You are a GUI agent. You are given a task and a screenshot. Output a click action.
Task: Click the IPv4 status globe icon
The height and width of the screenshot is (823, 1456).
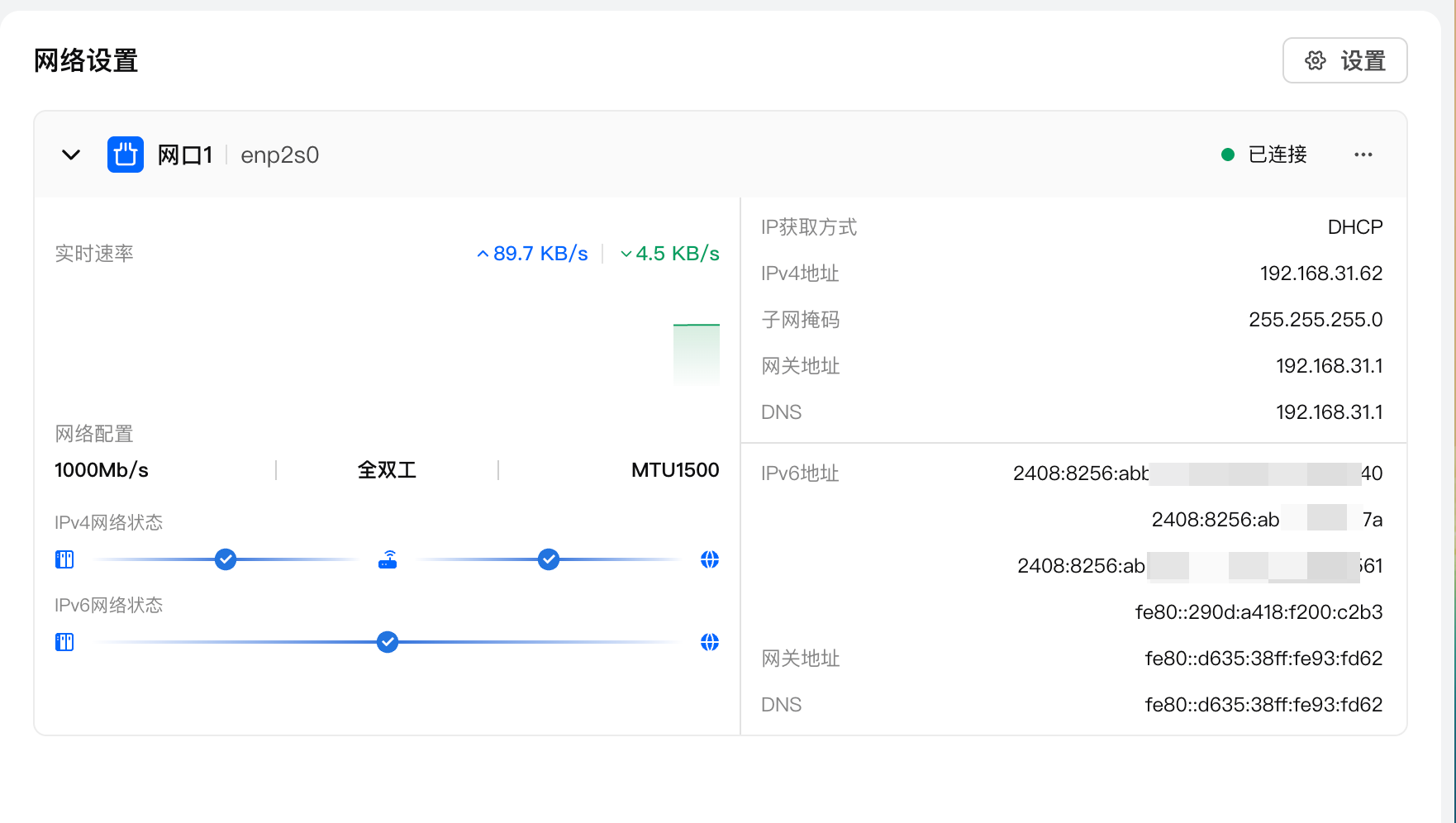(x=710, y=559)
